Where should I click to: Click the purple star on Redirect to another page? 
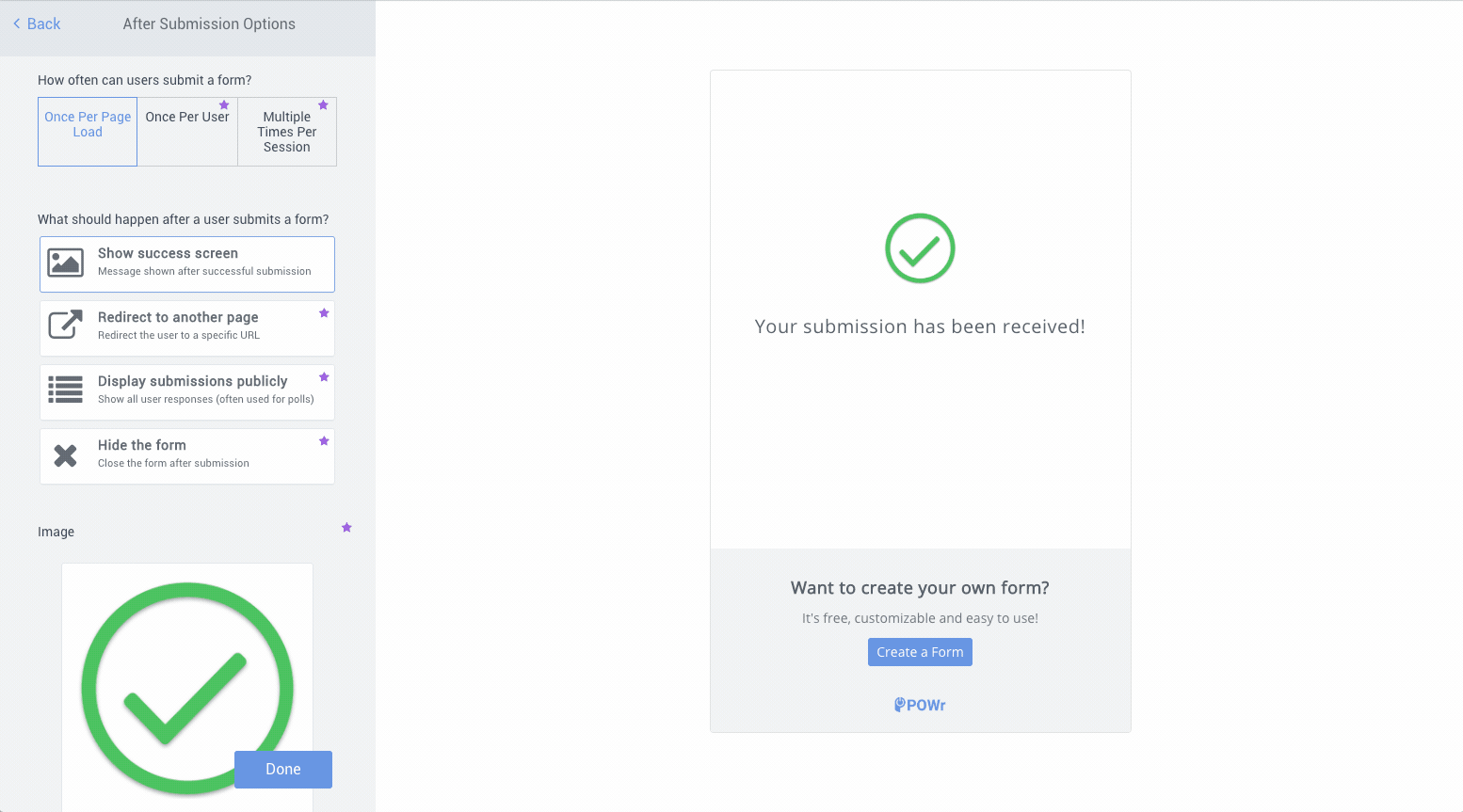pyautogui.click(x=324, y=311)
